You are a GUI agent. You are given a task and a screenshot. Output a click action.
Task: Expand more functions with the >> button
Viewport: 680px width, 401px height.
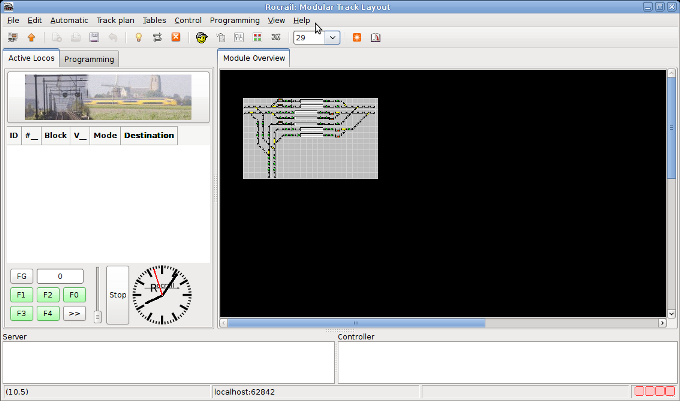(73, 313)
